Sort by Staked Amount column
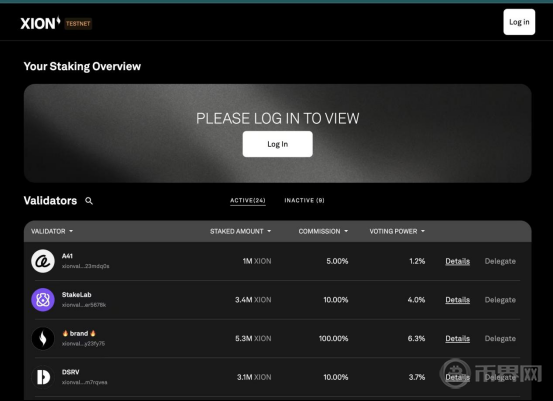Viewport: 553px width, 401px height. [x=241, y=231]
